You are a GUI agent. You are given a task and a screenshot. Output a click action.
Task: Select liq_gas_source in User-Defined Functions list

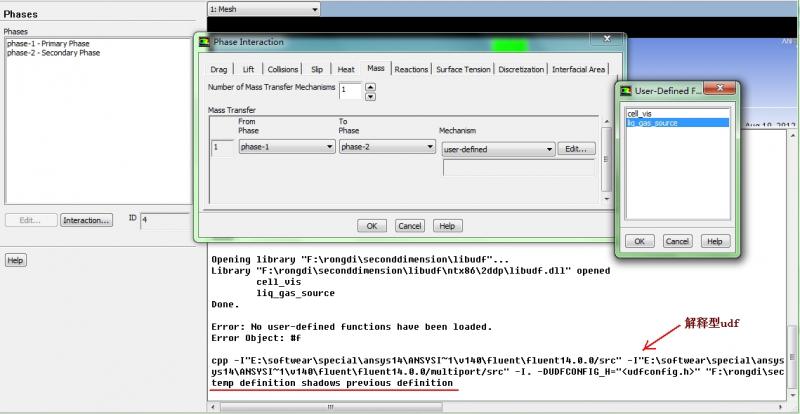pyautogui.click(x=678, y=123)
